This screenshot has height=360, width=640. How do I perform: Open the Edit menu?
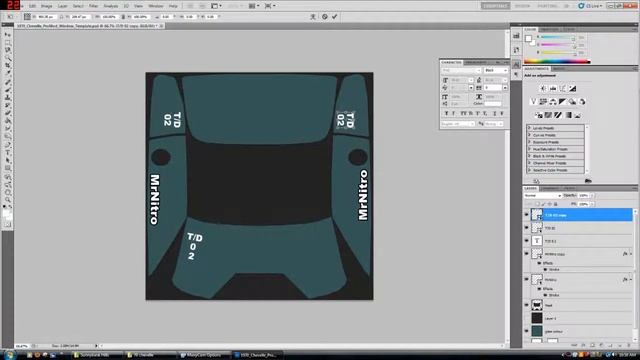(x=32, y=6)
